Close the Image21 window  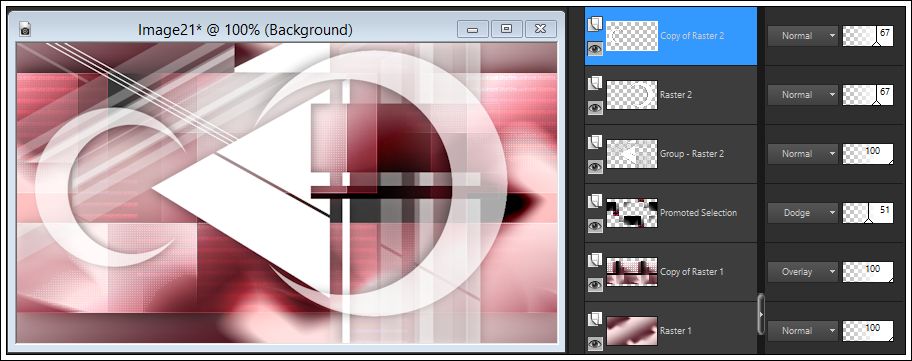click(x=540, y=29)
